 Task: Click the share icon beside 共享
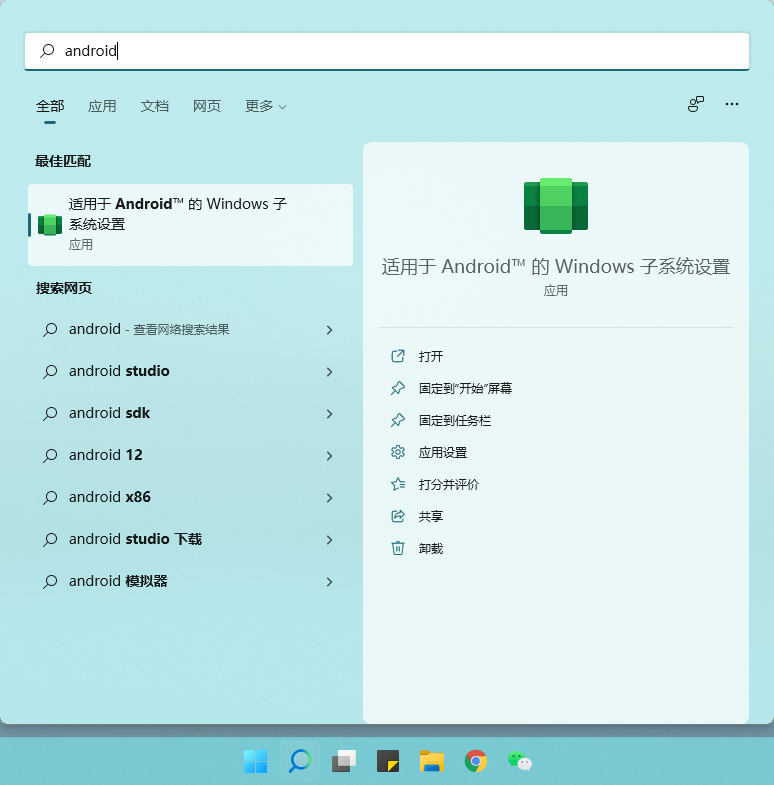(398, 516)
